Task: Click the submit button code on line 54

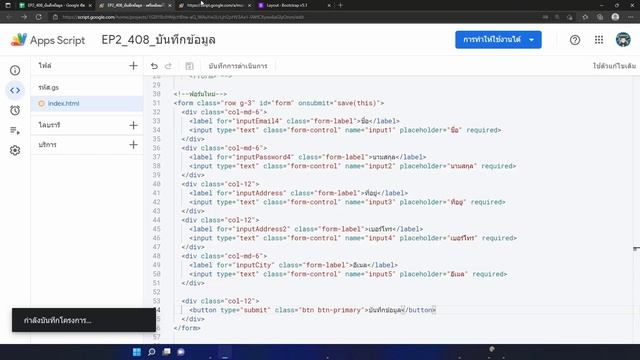Action: [x=312, y=310]
